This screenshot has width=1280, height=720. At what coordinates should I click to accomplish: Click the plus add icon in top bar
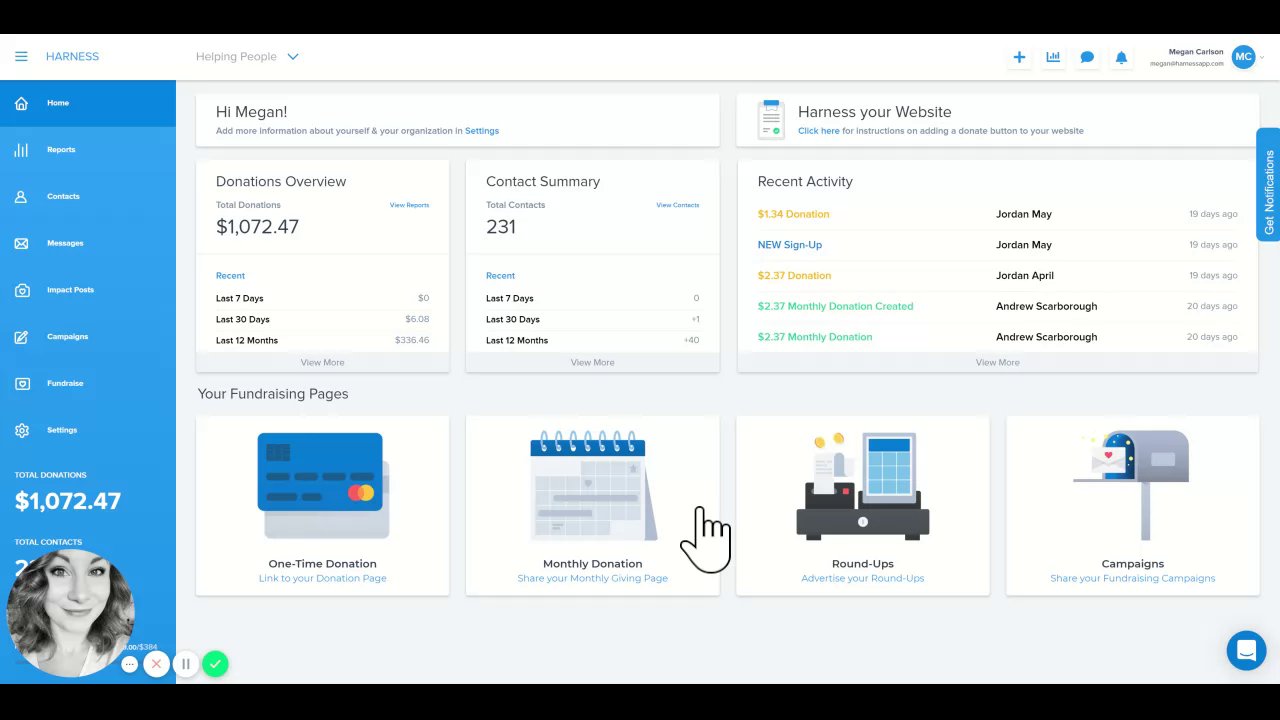[1019, 57]
